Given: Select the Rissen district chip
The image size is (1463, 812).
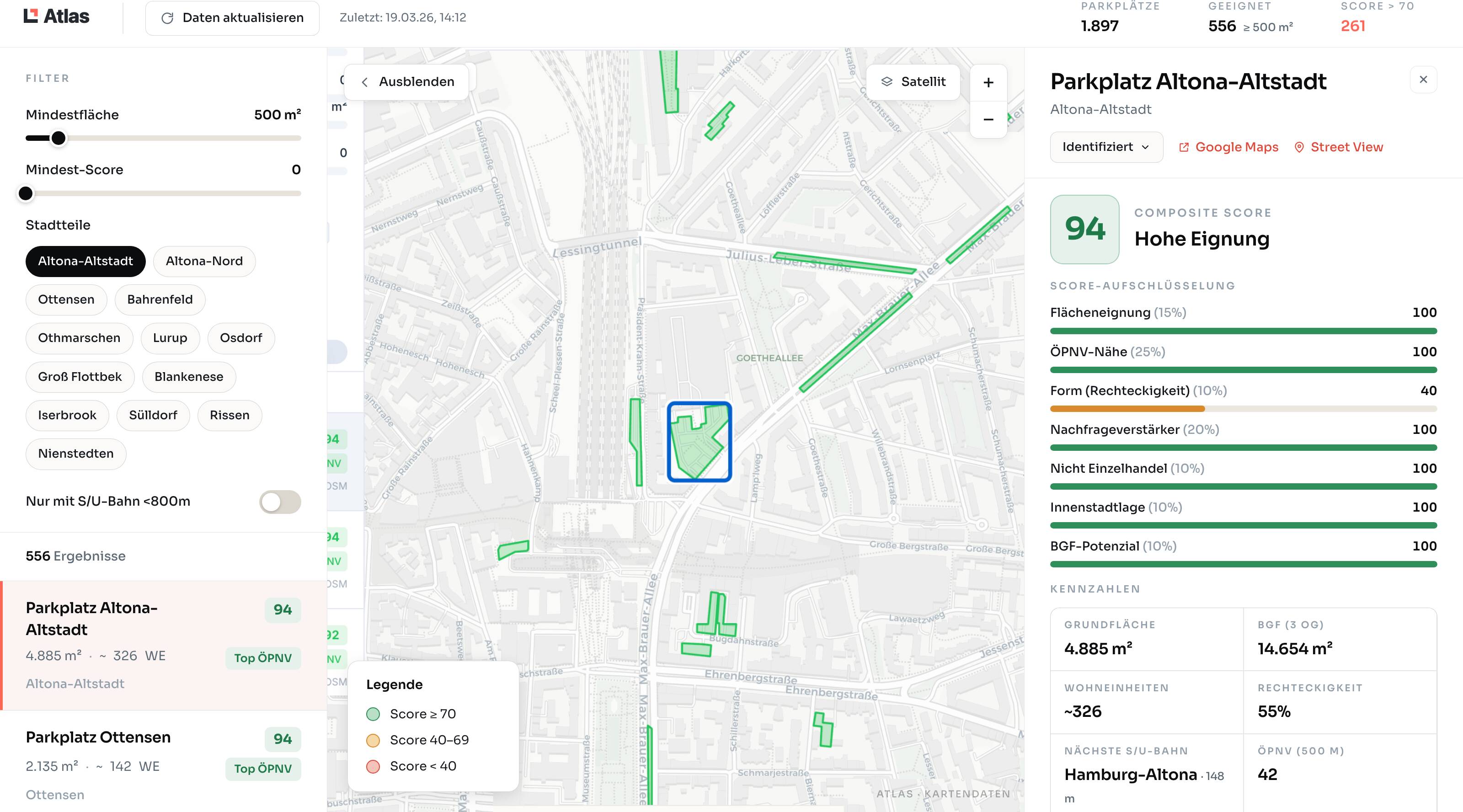Looking at the screenshot, I should pos(230,416).
